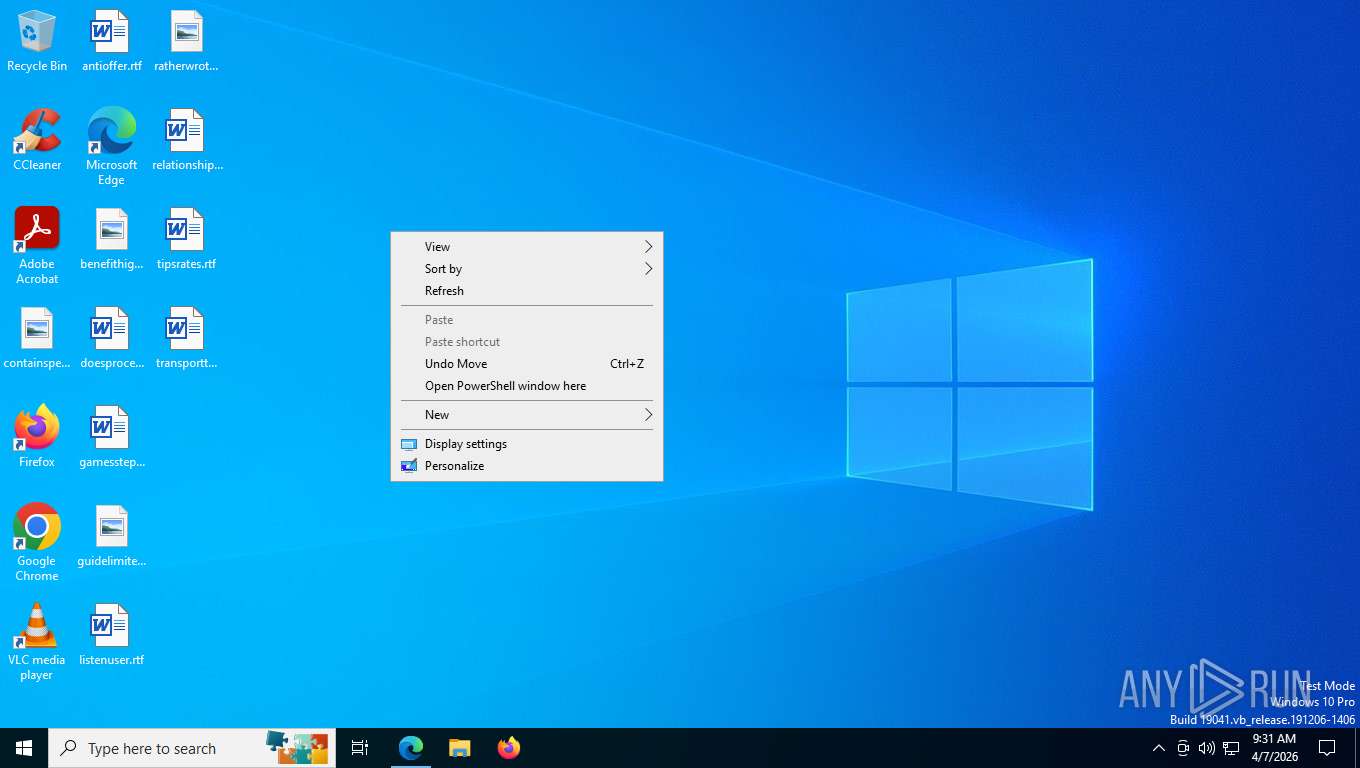The image size is (1360, 768).
Task: Show hidden system tray icons
Action: point(1158,748)
